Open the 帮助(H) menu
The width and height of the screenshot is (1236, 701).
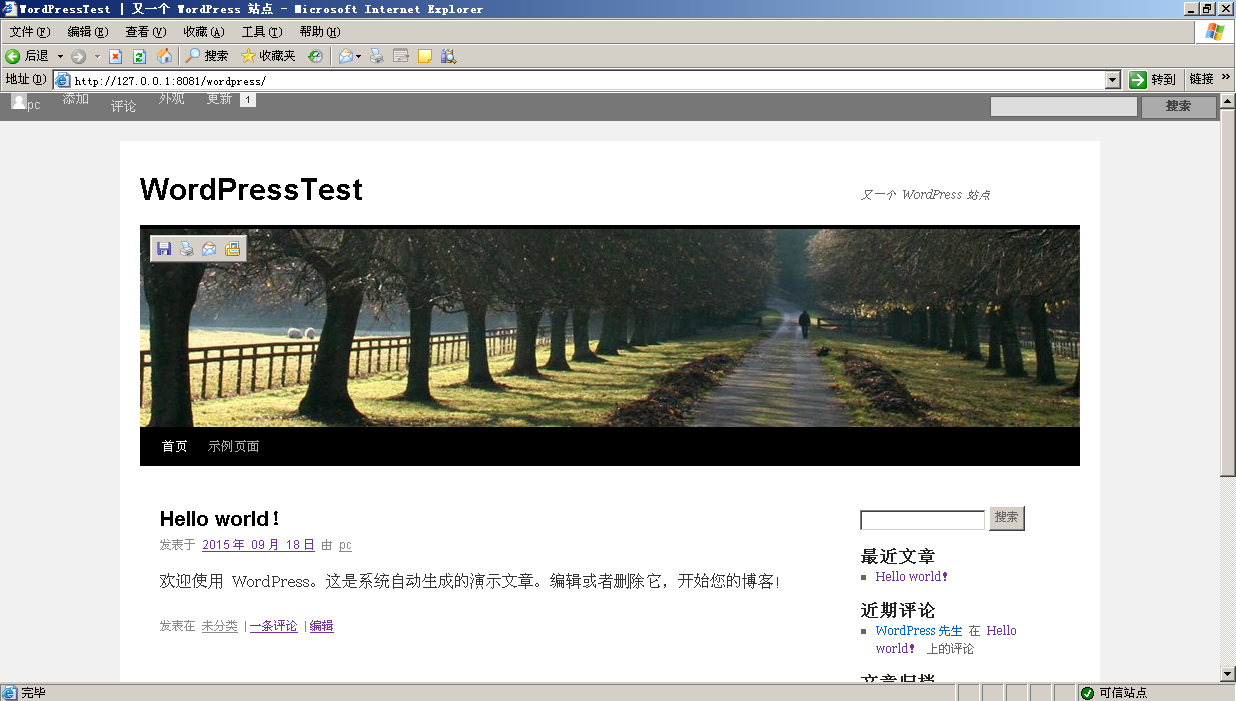320,32
